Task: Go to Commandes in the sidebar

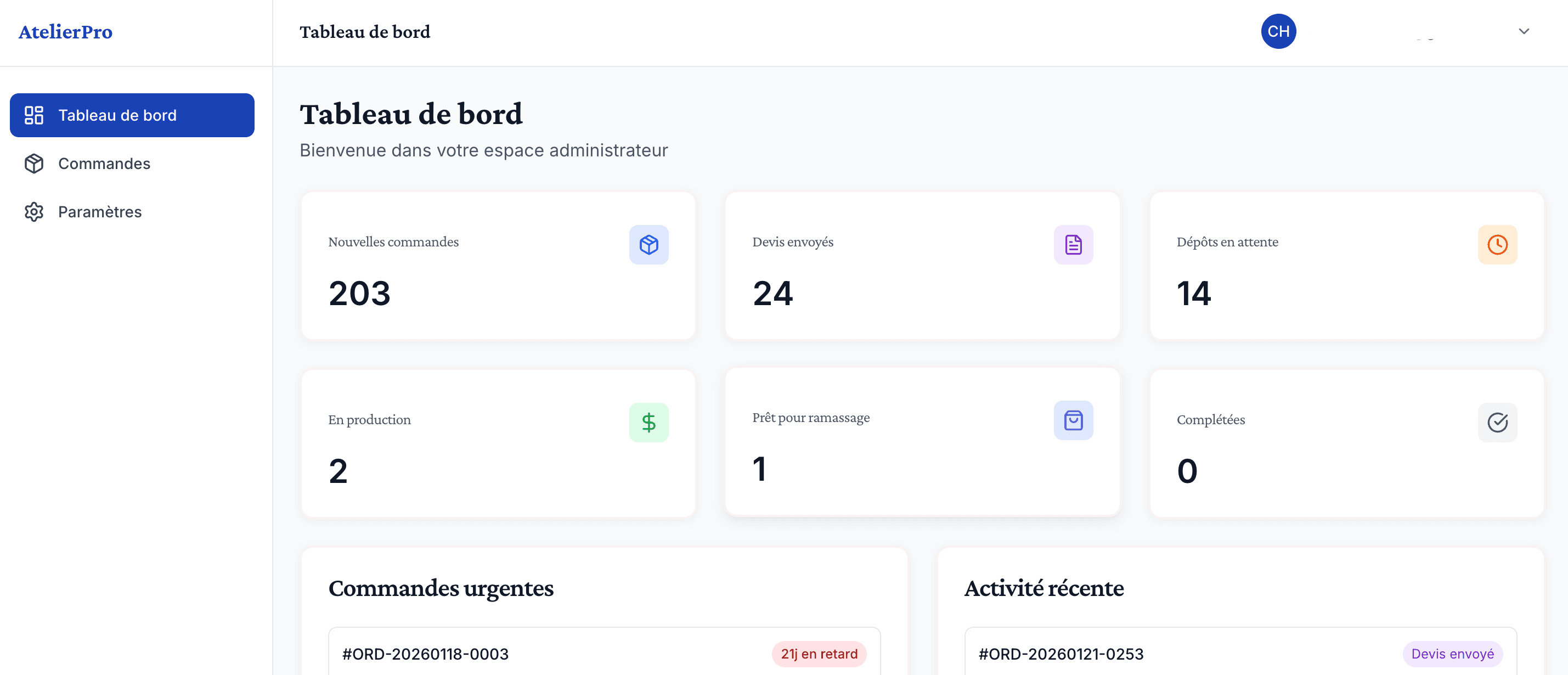Action: 104,164
